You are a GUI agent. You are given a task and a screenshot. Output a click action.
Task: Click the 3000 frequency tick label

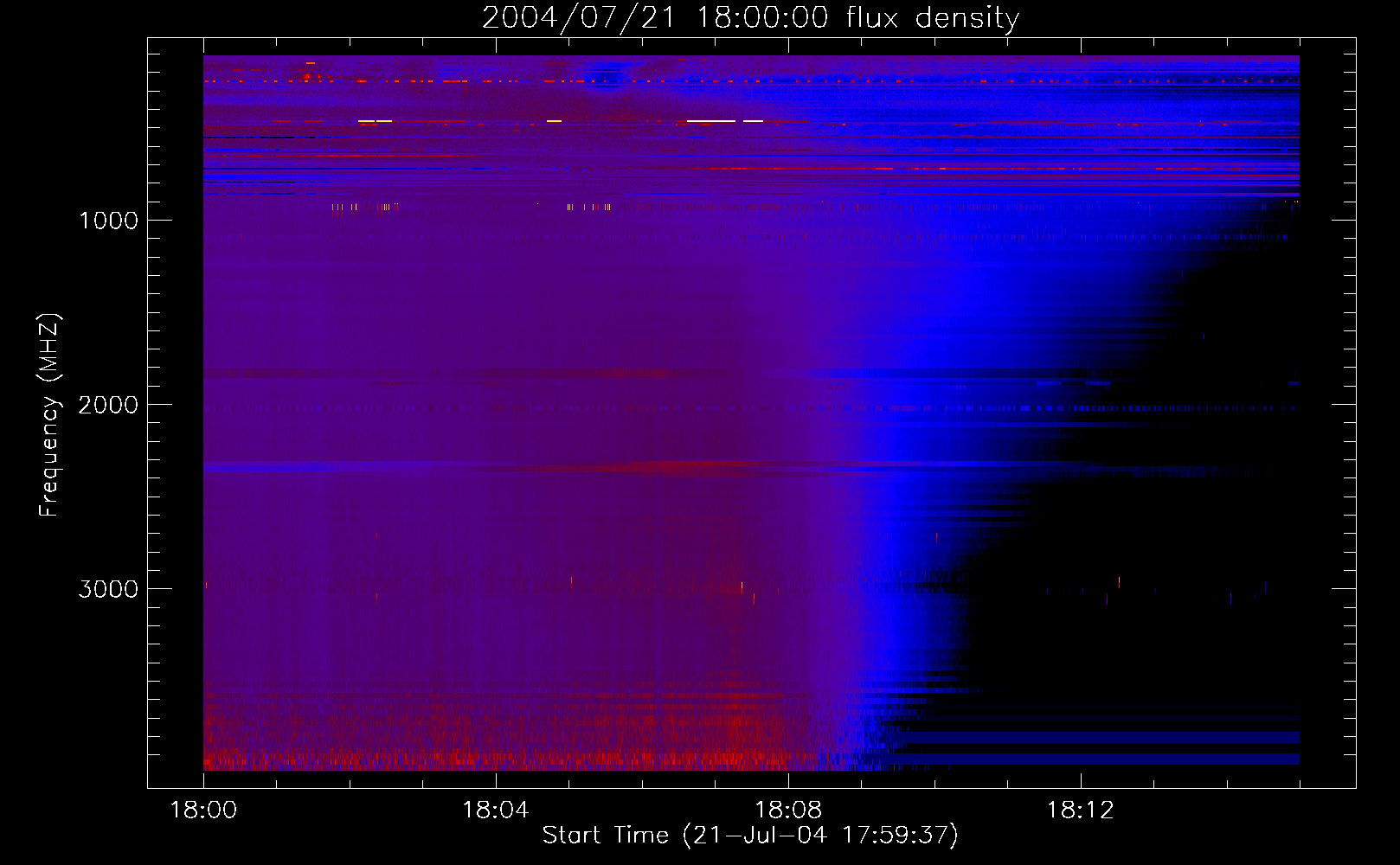tap(108, 589)
